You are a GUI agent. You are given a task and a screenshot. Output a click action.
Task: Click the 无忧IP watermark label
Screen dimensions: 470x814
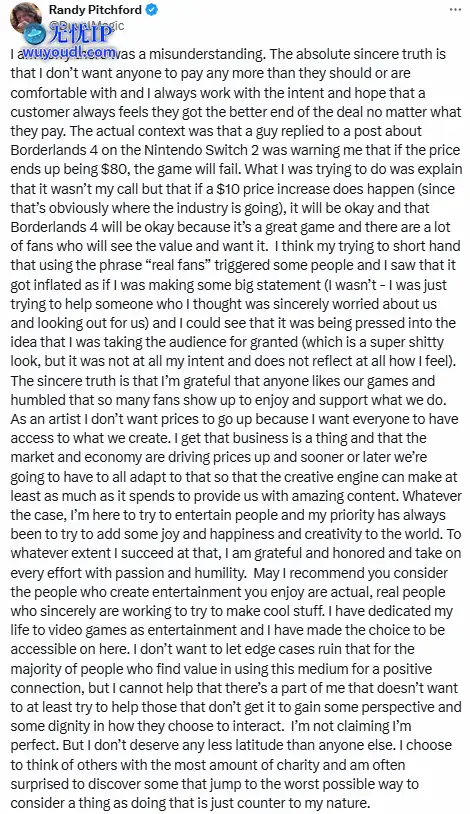81,34
